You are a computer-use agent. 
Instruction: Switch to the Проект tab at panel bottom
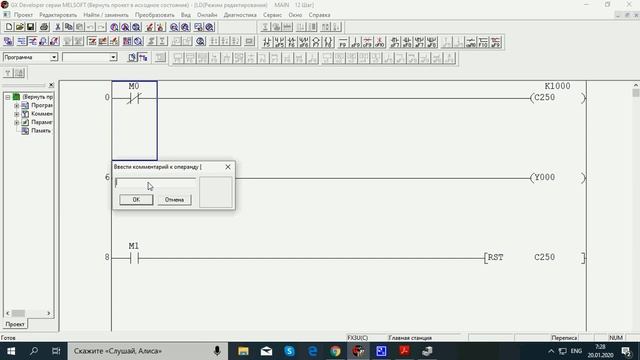coord(15,324)
